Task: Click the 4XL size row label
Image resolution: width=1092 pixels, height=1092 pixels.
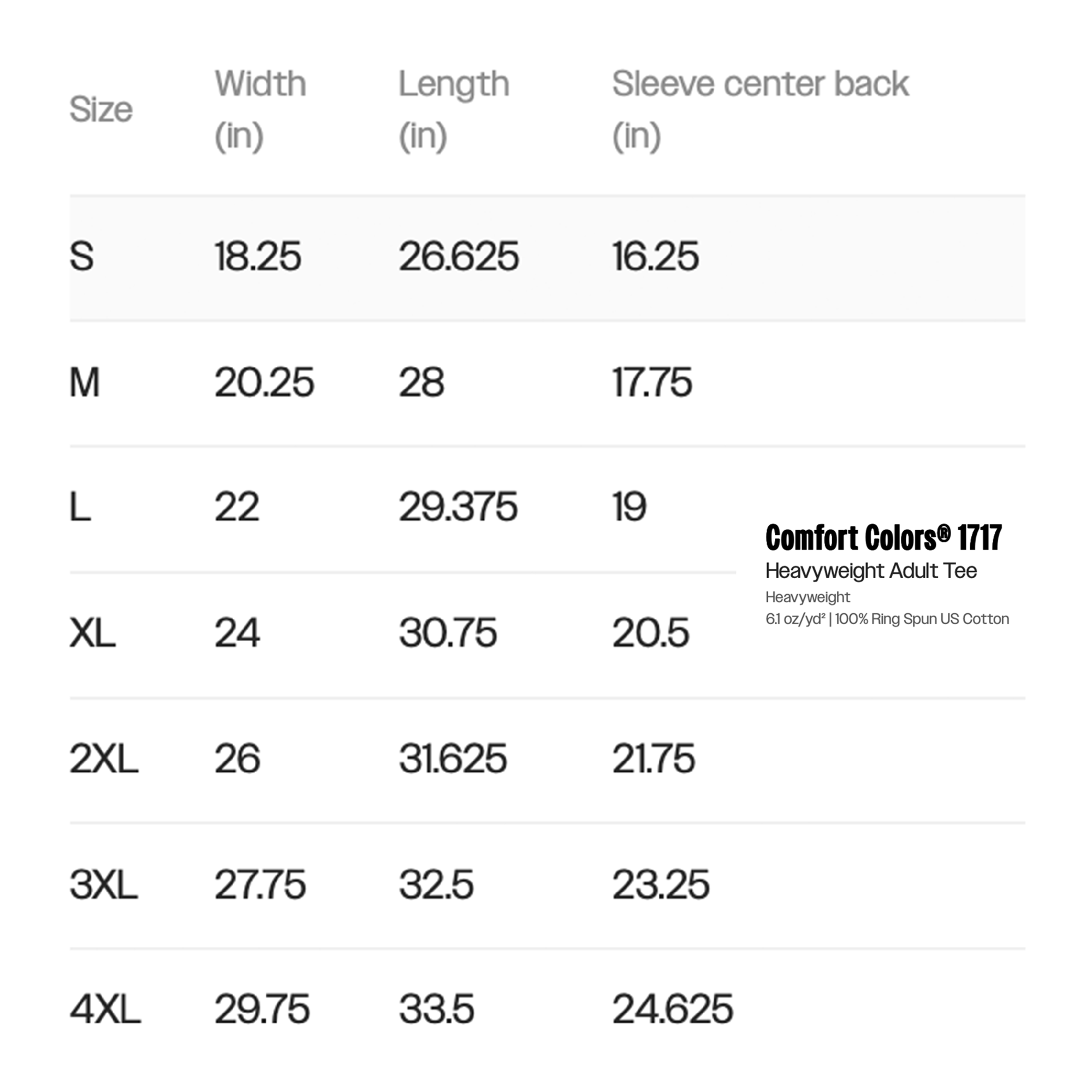Action: 105,1009
